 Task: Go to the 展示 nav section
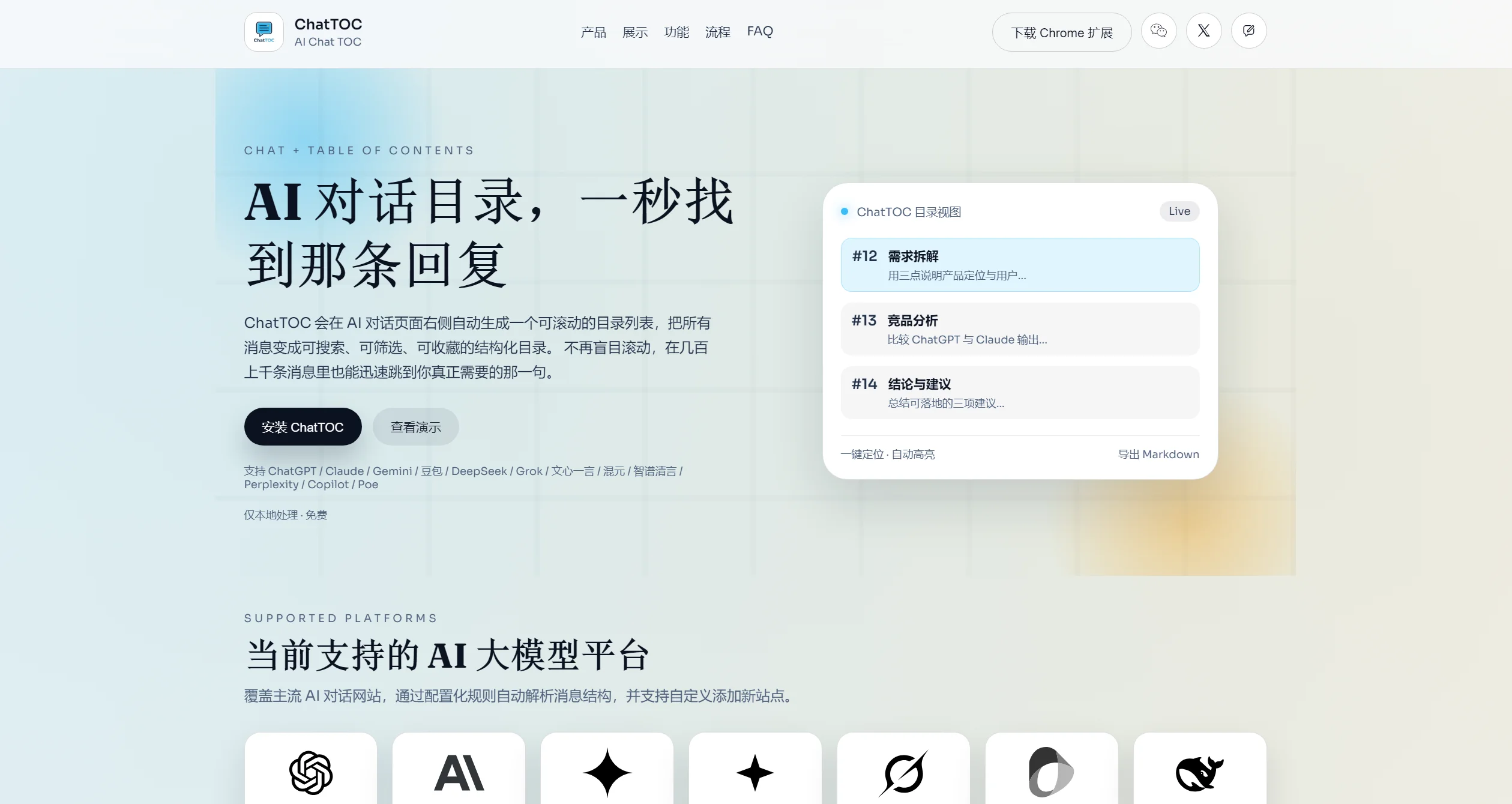[x=635, y=32]
